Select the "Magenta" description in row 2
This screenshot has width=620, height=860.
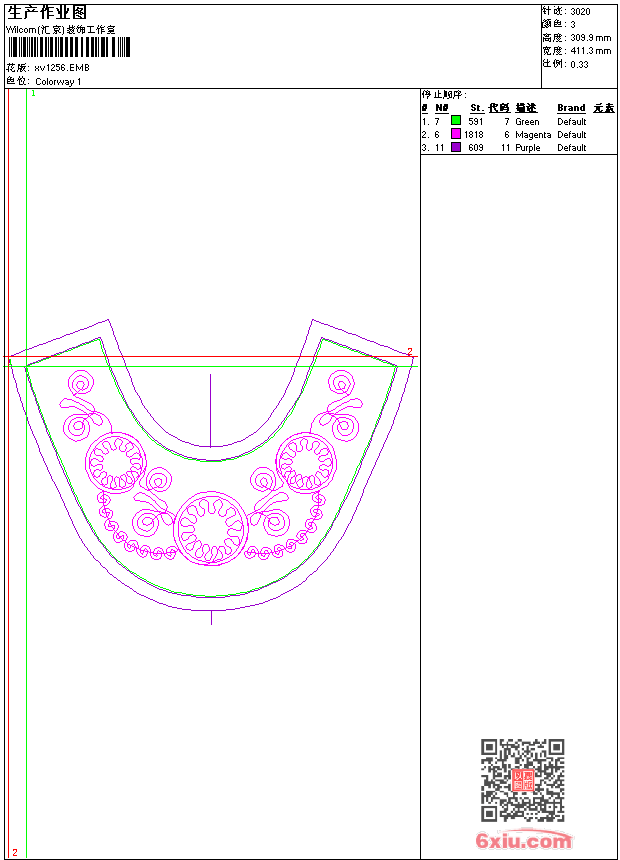click(x=533, y=135)
